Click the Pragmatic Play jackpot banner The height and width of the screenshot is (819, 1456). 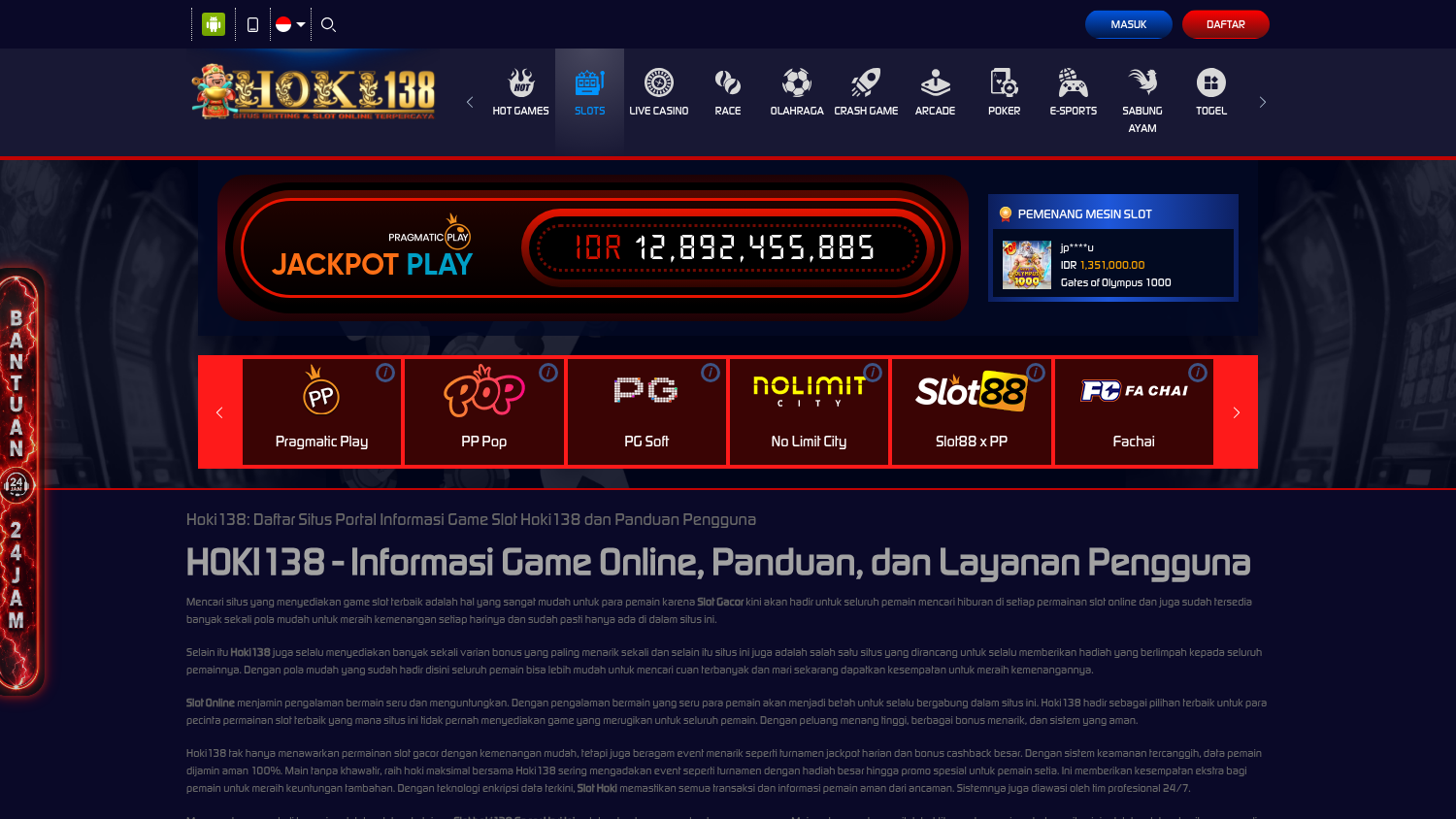593,248
